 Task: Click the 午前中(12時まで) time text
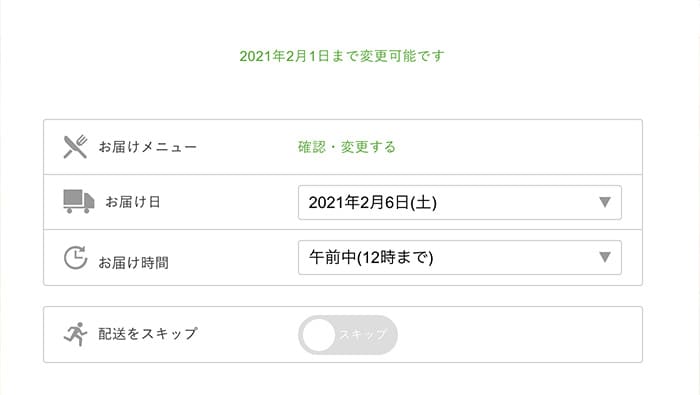coord(371,258)
